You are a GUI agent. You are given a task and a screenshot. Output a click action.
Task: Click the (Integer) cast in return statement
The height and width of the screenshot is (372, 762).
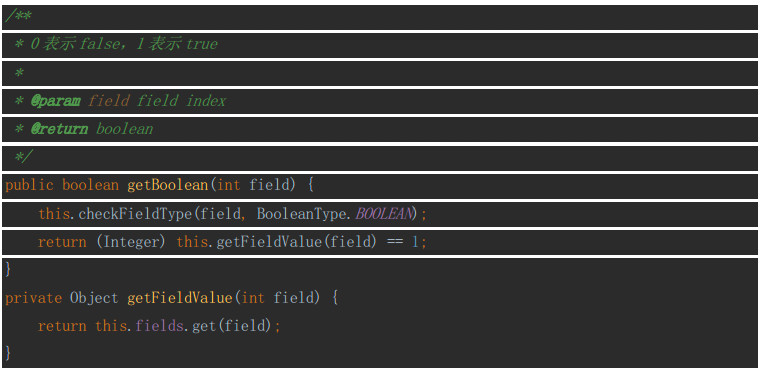(131, 242)
